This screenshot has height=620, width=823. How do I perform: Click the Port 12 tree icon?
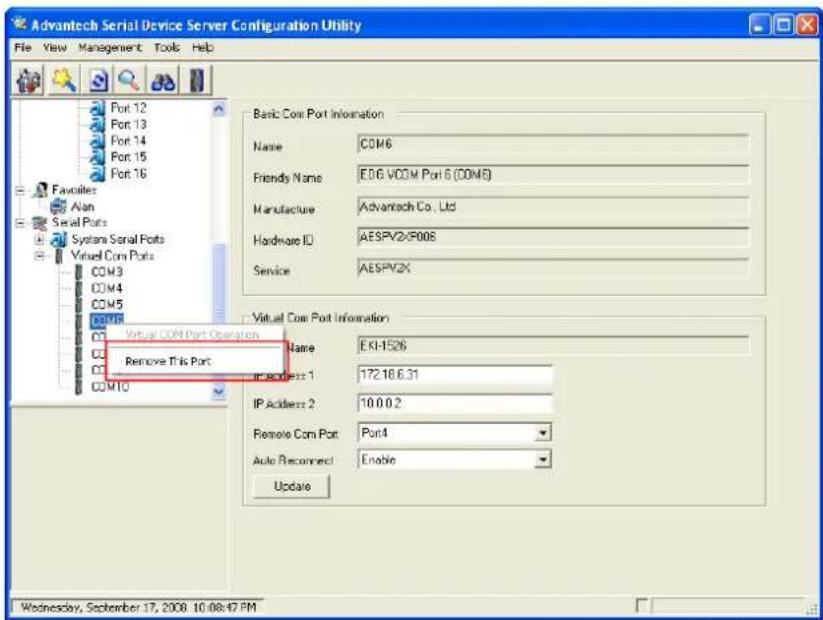tap(97, 108)
